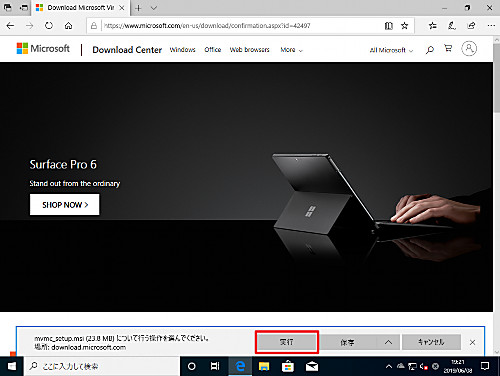Screen dimensions: 500x376
Task: Open Task View on taskbar
Action: pyautogui.click(x=215, y=366)
